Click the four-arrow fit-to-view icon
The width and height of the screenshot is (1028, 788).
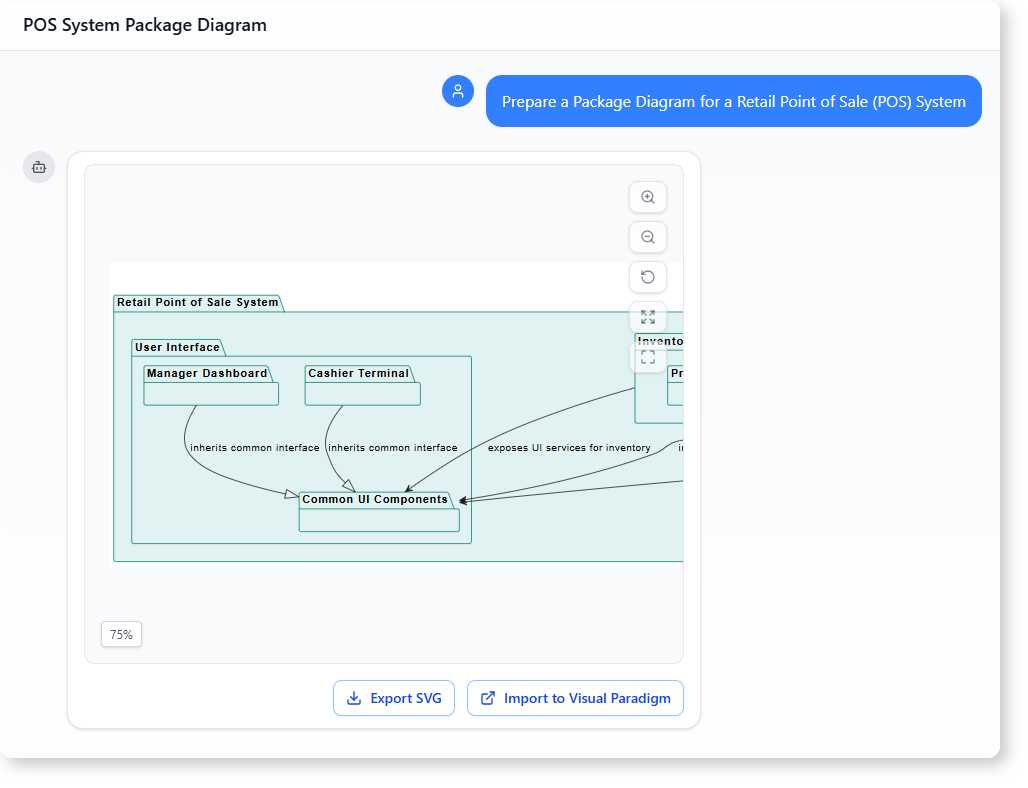pyautogui.click(x=648, y=317)
